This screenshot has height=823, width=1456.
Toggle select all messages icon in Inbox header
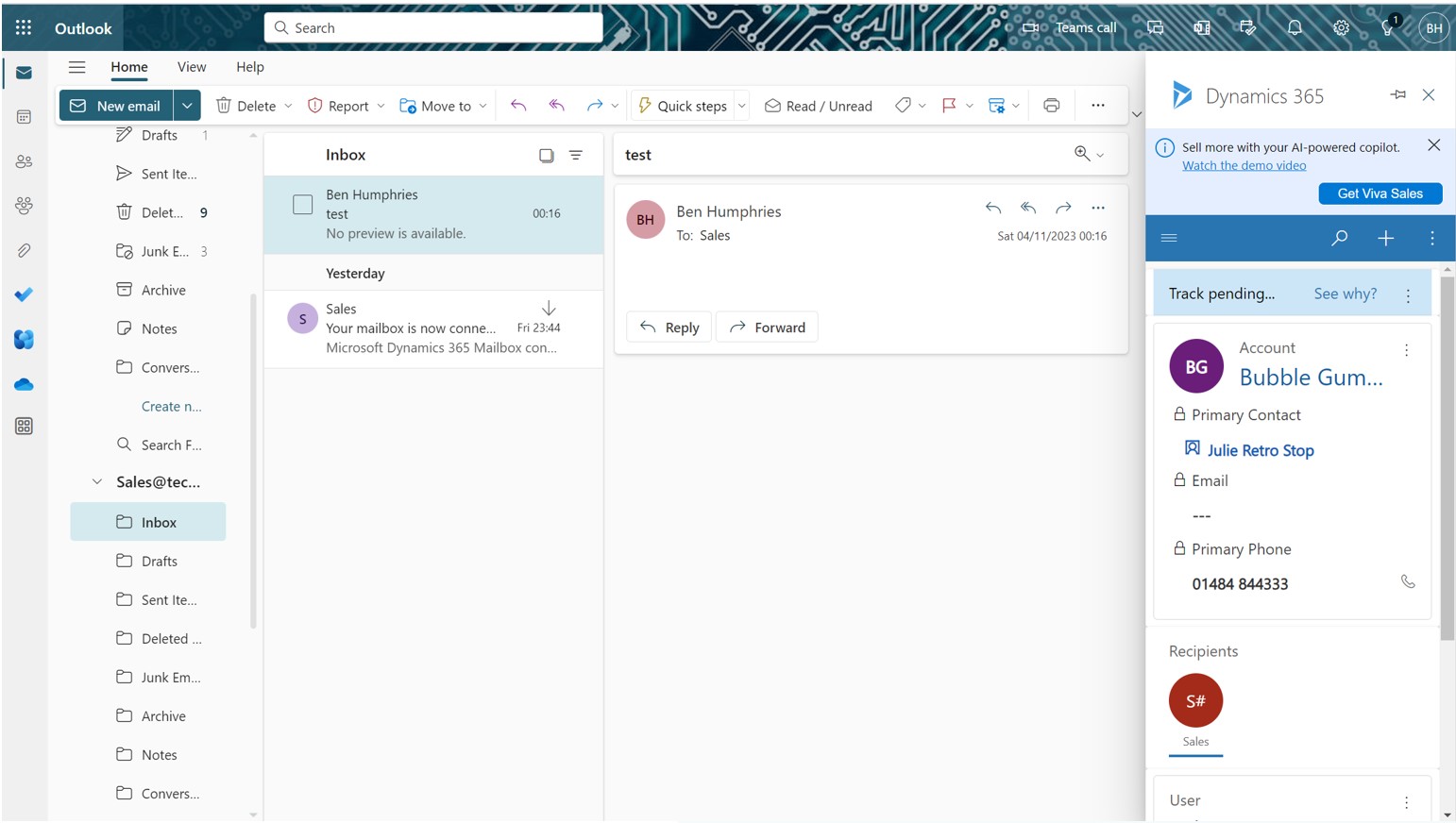click(546, 155)
